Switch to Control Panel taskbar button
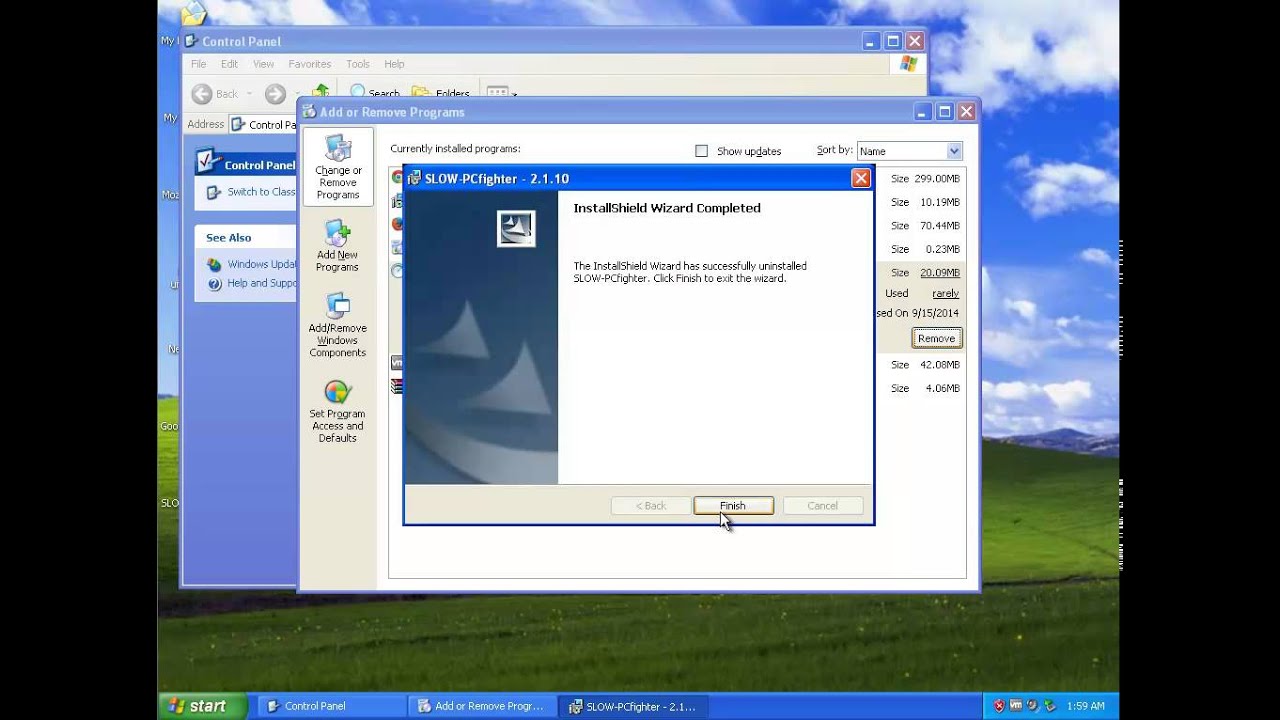Image resolution: width=1280 pixels, height=720 pixels. point(331,706)
